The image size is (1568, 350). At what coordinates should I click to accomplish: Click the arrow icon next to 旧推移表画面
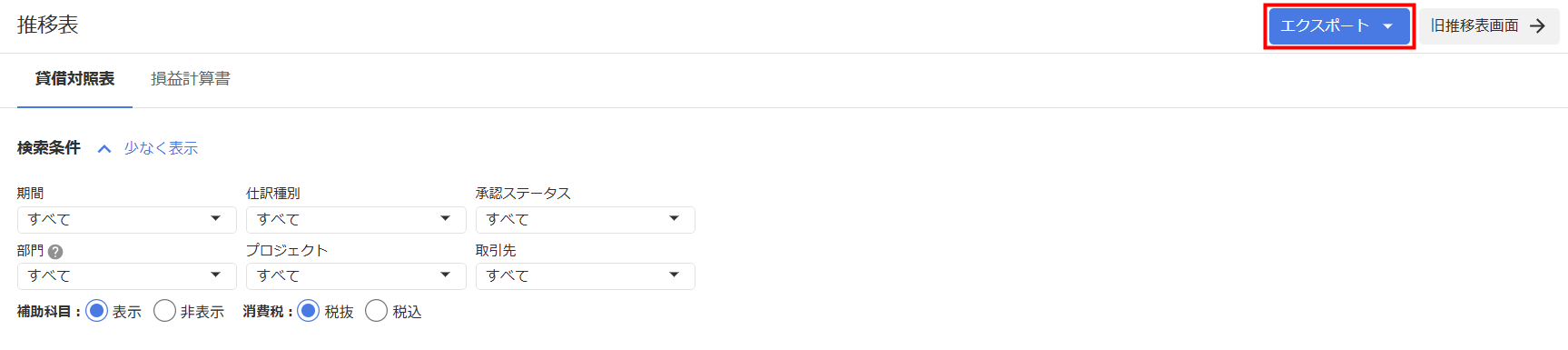click(1537, 26)
